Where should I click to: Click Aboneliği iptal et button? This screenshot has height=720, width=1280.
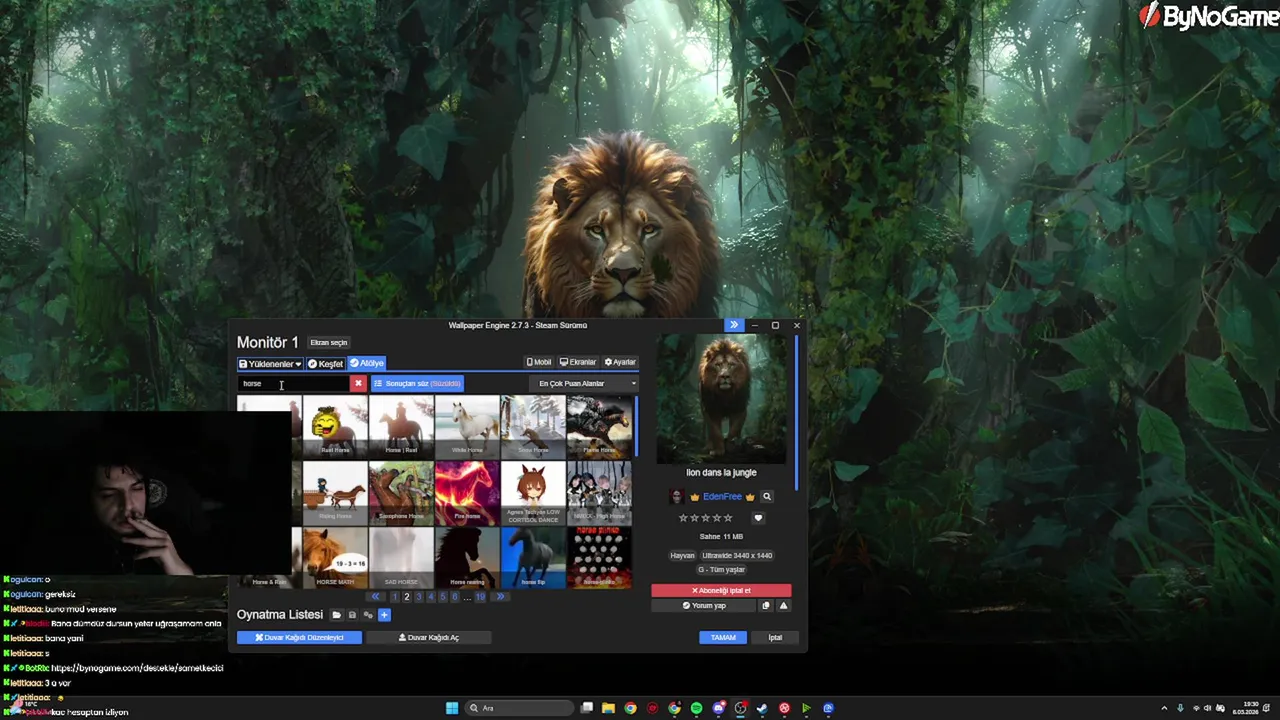click(721, 591)
